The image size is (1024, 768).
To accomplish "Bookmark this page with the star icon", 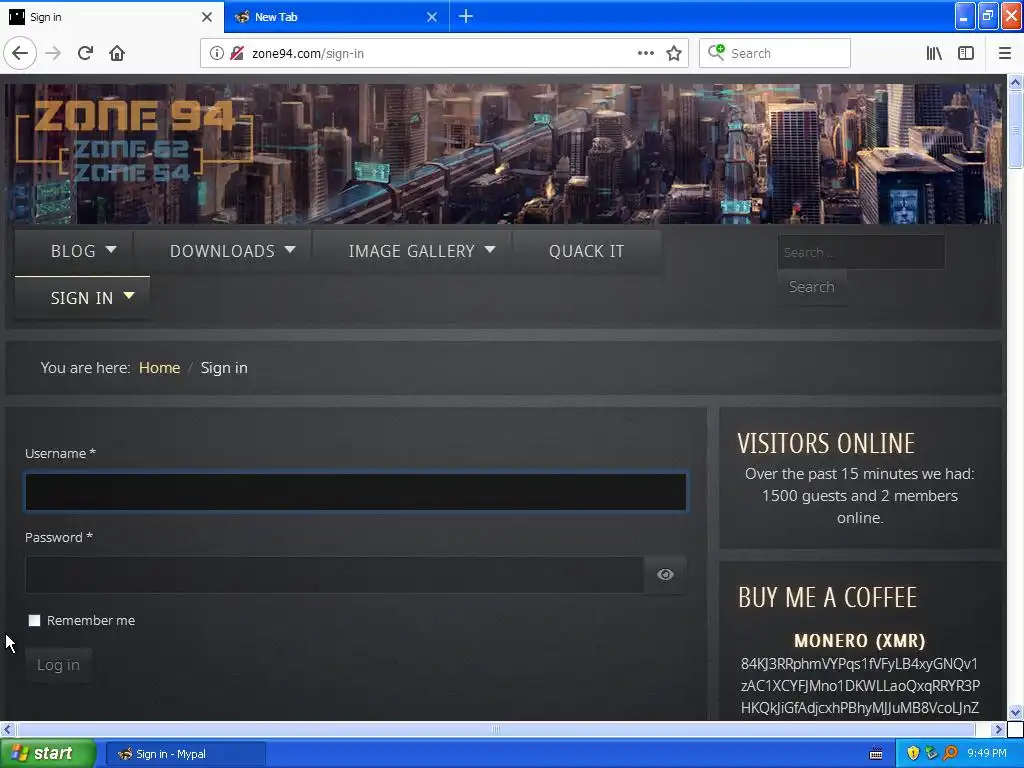I will 674,53.
